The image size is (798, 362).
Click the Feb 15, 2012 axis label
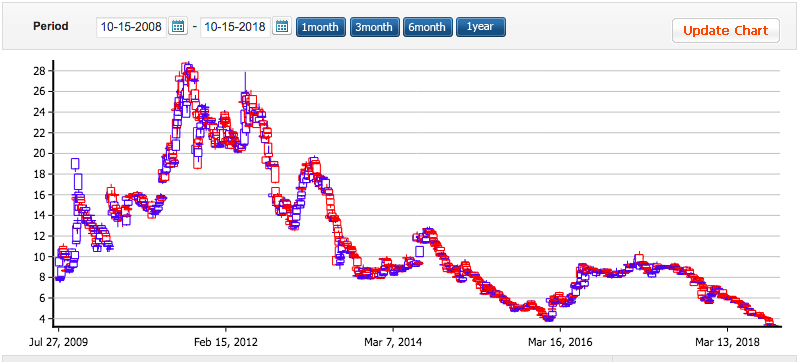coord(226,342)
